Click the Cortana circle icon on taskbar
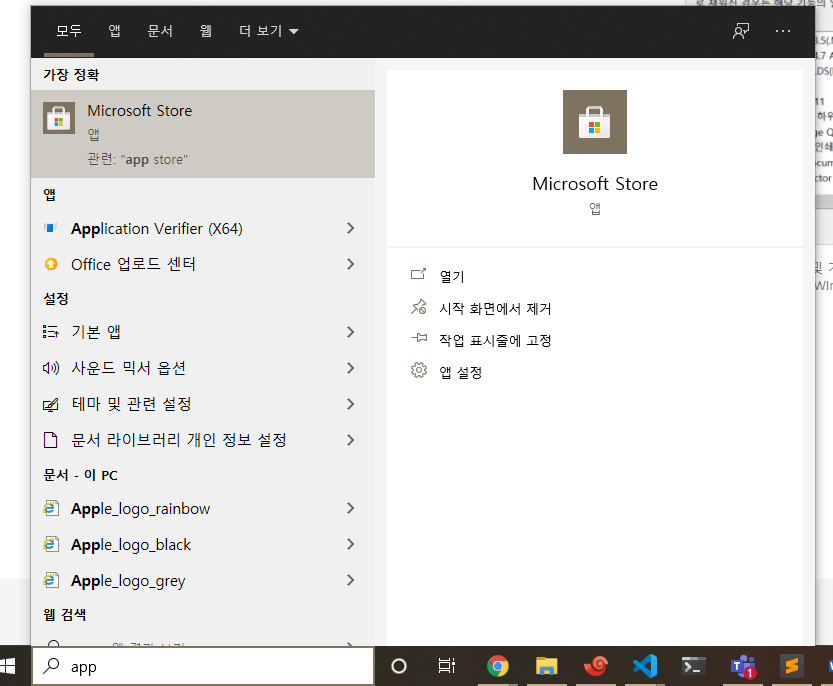The image size is (833, 686). click(x=398, y=666)
